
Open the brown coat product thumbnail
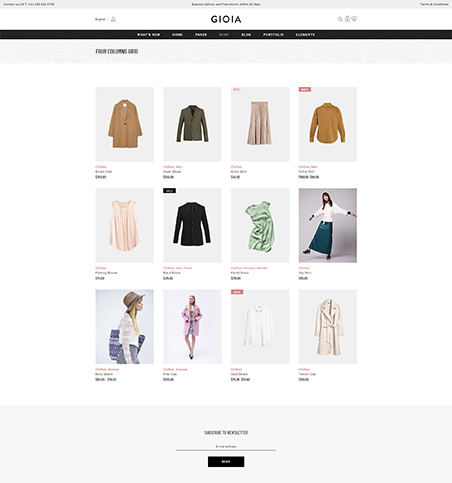click(x=125, y=124)
